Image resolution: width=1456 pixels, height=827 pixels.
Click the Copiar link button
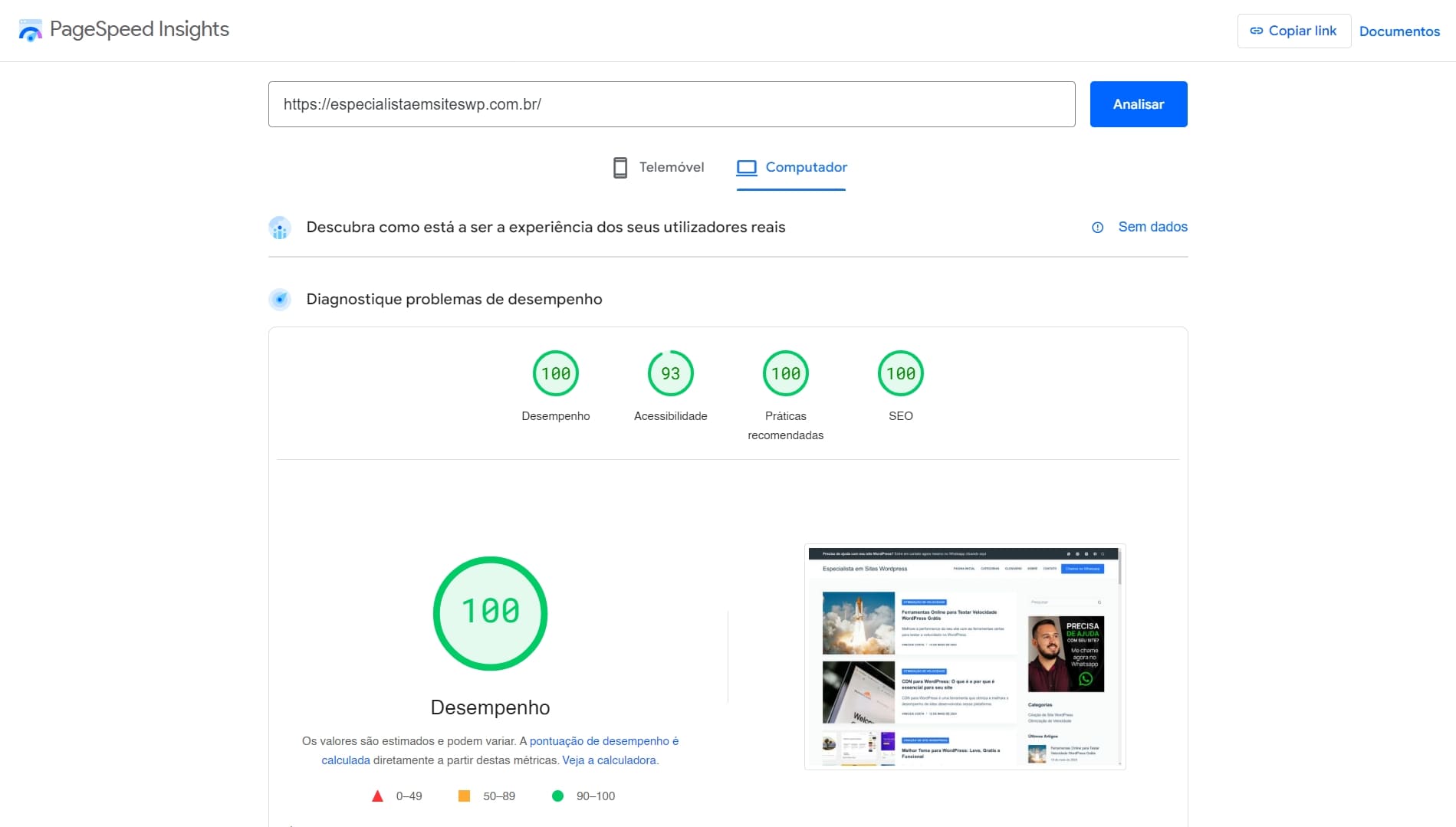(x=1293, y=31)
